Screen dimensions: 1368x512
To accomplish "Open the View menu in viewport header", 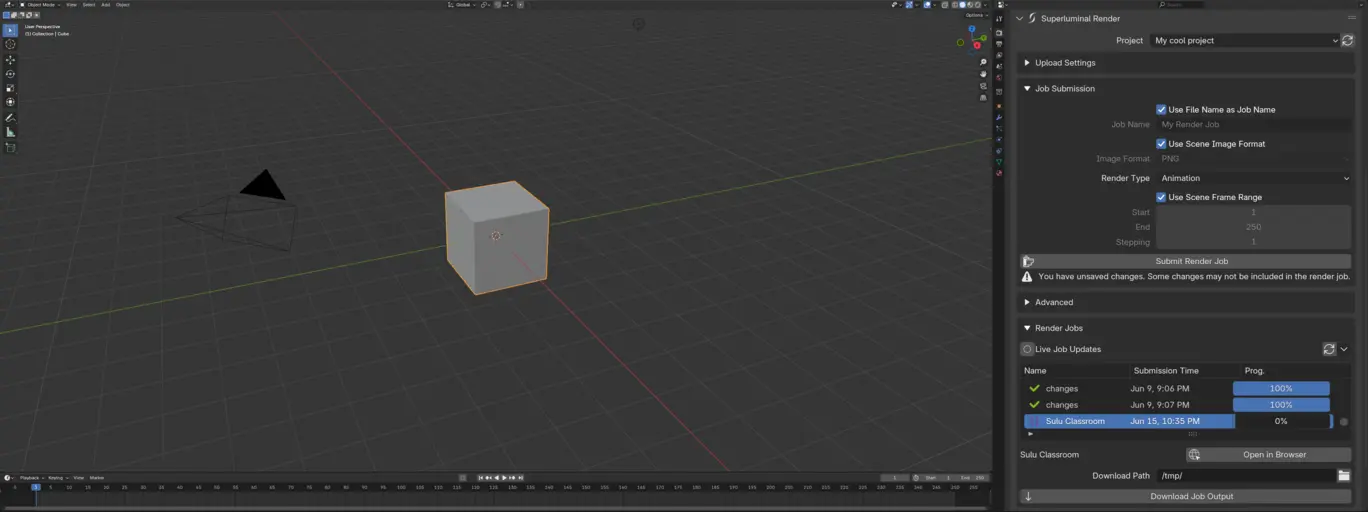I will pyautogui.click(x=71, y=5).
